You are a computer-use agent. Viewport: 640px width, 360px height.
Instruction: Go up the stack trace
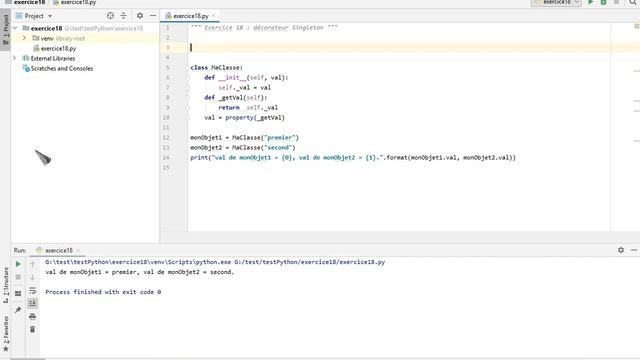pos(33,264)
